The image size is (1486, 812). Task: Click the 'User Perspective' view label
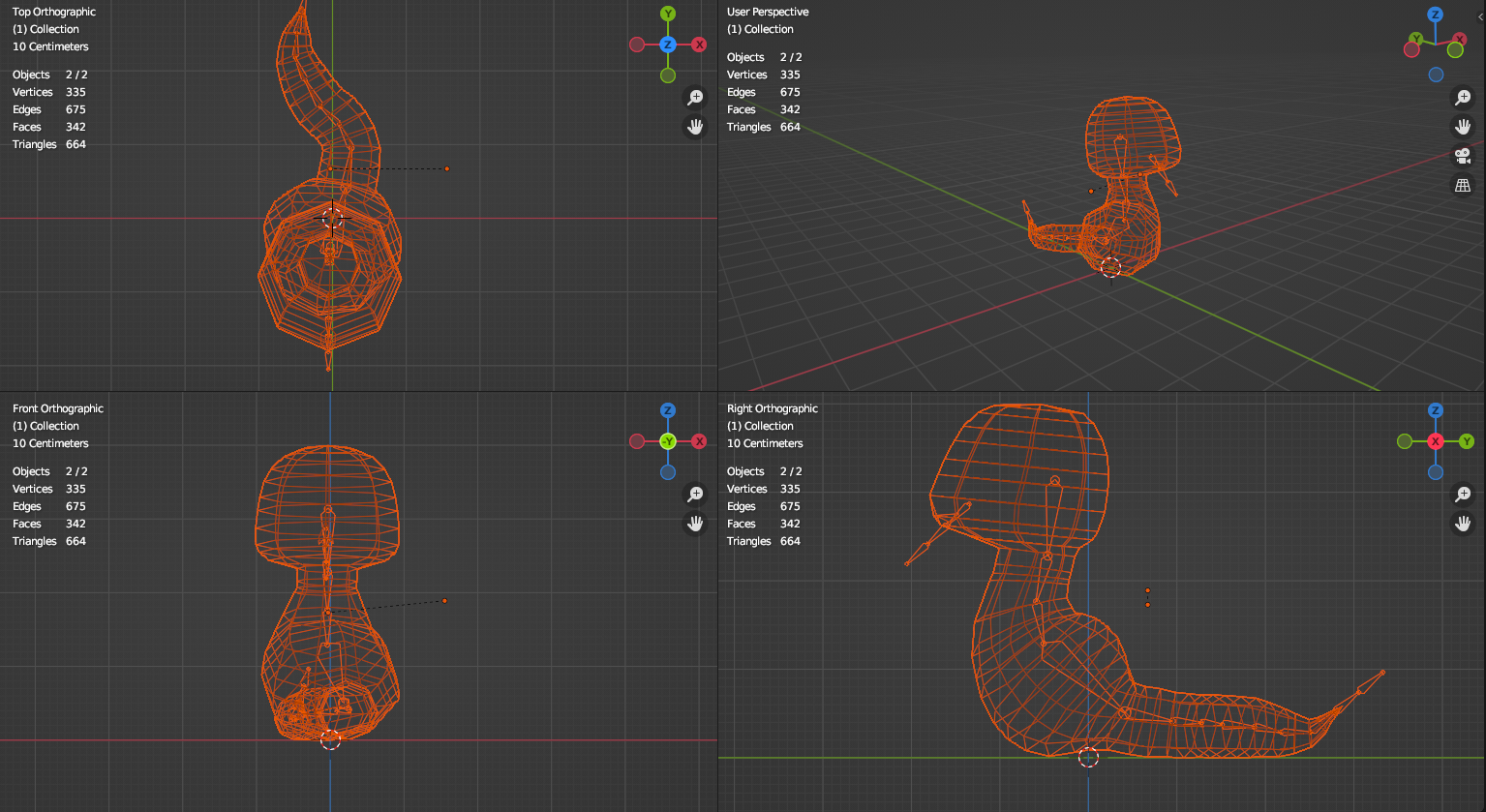click(x=768, y=12)
